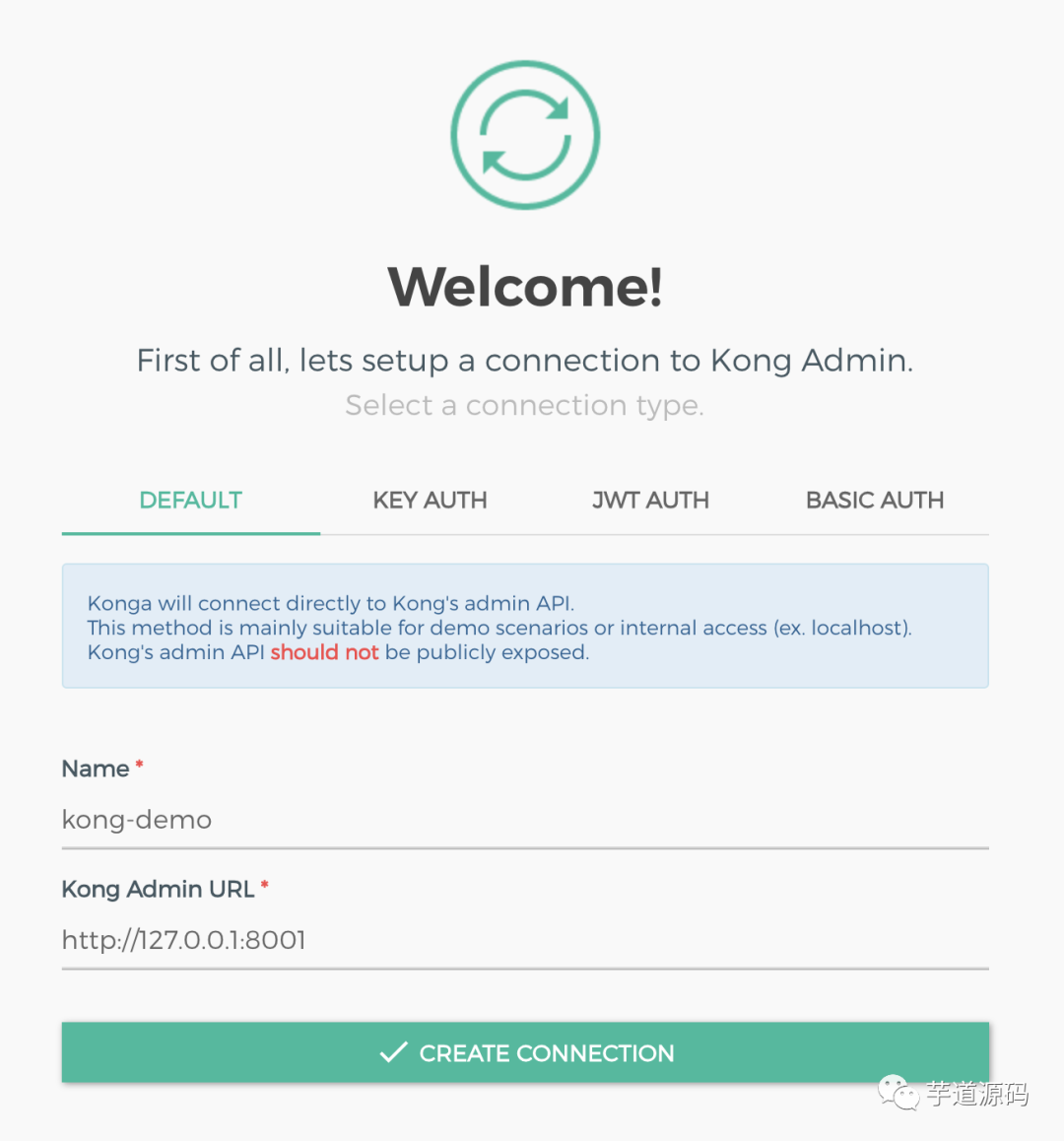Click the CREATE CONNECTION button text
1064x1141 pixels.
tap(547, 1053)
